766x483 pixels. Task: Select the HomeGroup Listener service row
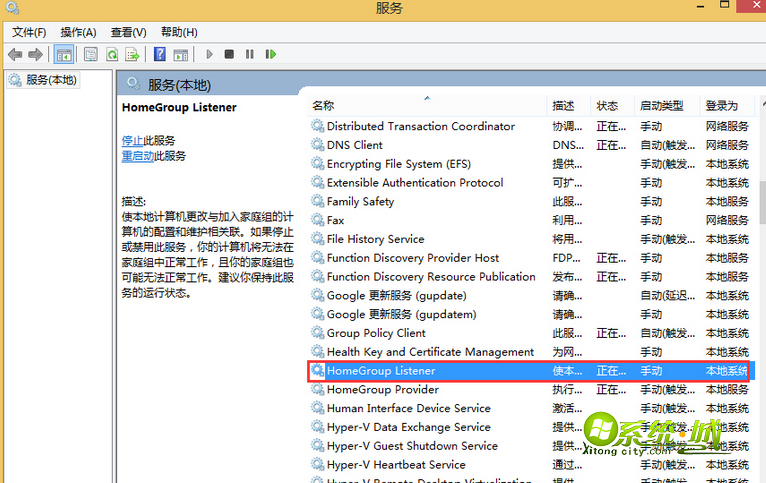point(531,371)
